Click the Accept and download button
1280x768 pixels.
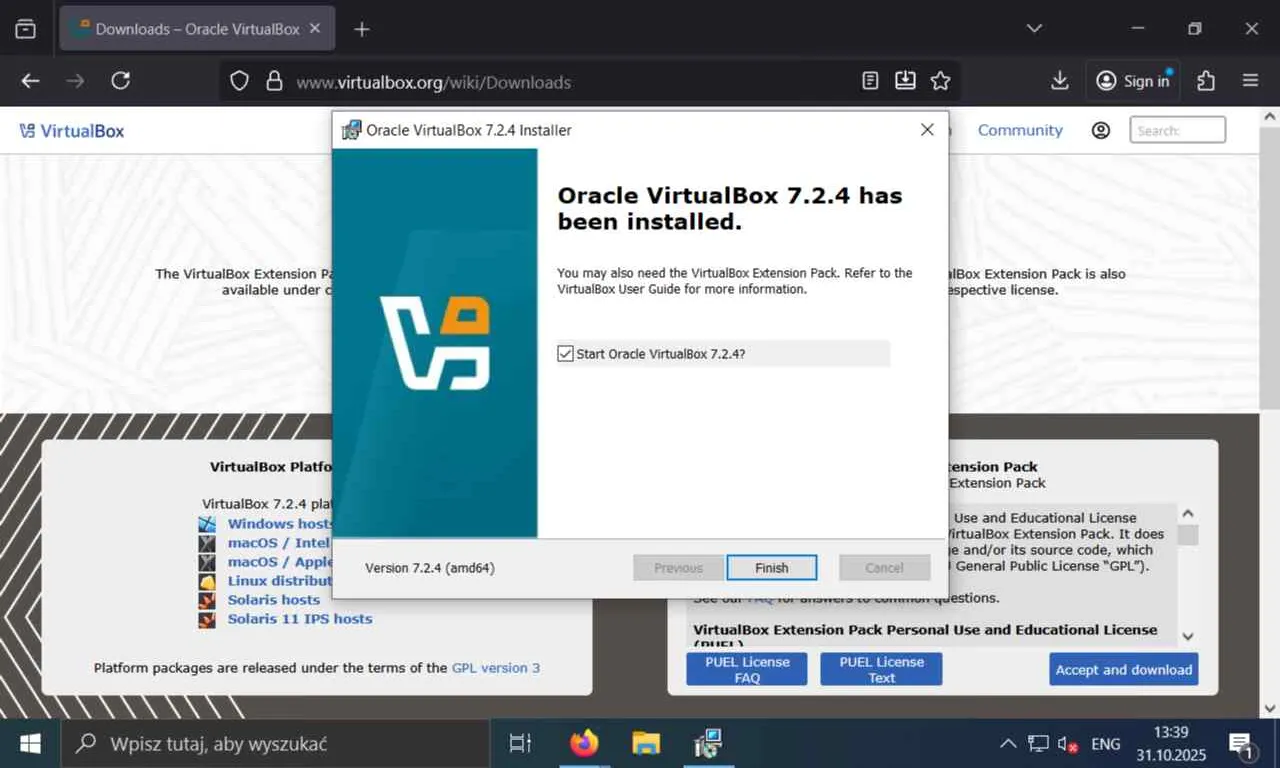coord(1124,670)
